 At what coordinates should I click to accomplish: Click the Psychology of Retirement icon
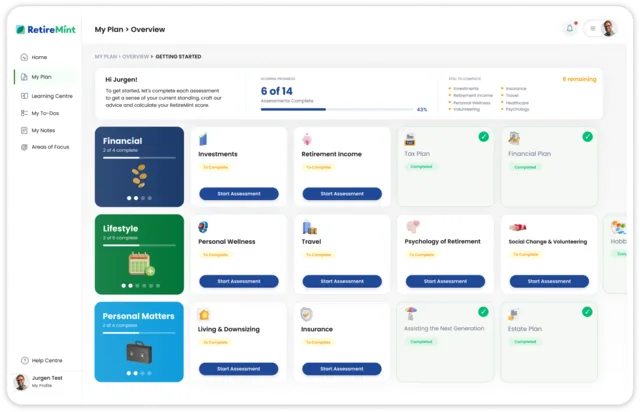coord(413,227)
